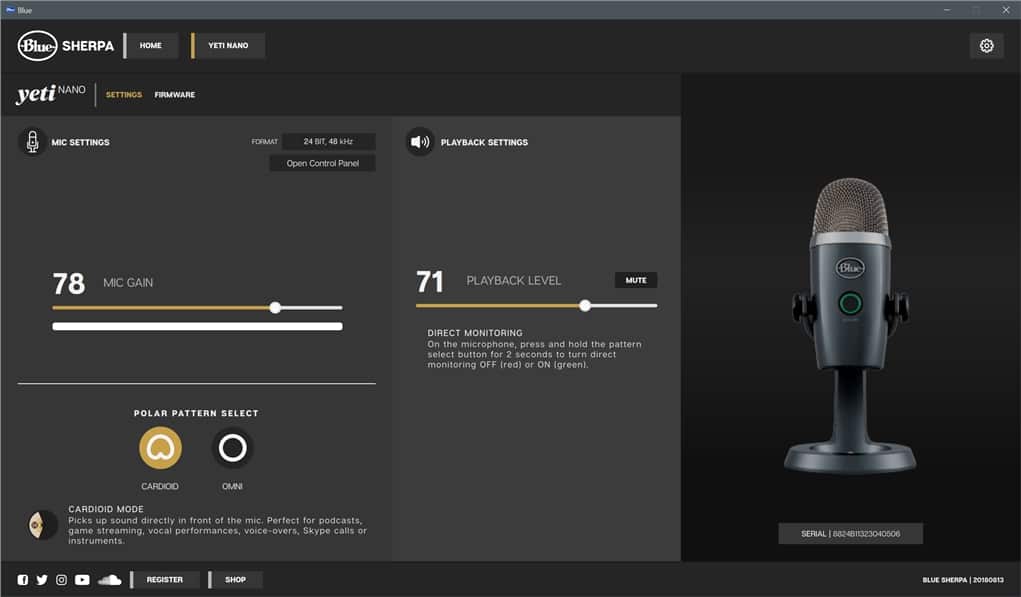The width and height of the screenshot is (1021, 597).
Task: Mute the playback level
Action: (x=636, y=280)
